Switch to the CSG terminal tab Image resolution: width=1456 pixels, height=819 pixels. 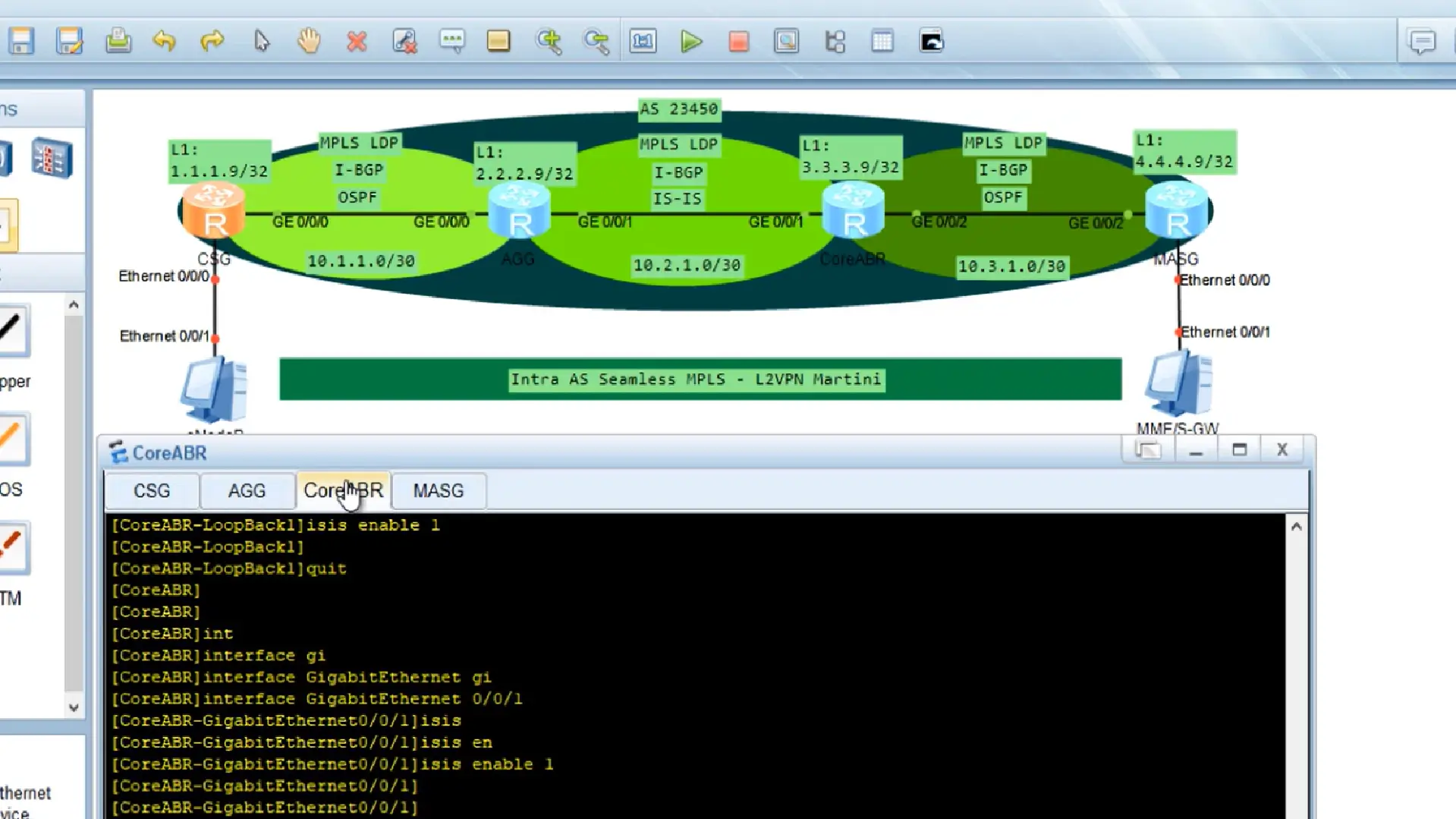152,491
